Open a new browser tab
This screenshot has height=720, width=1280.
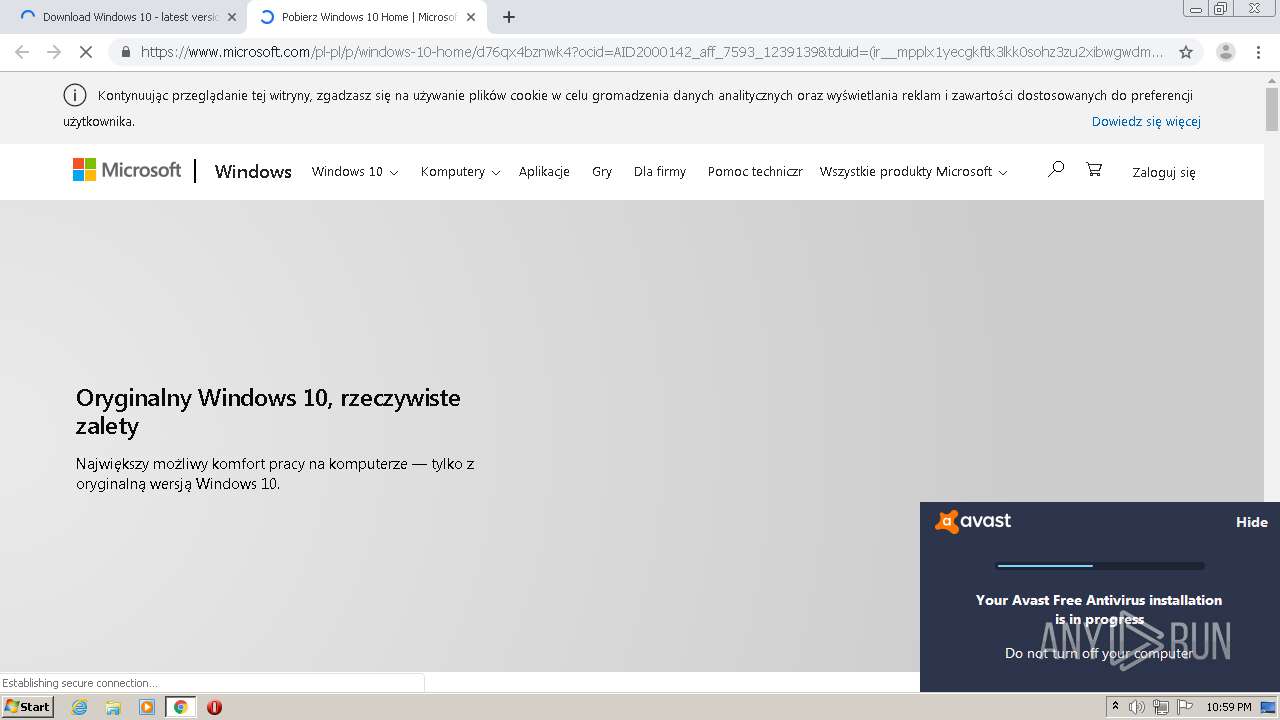click(x=509, y=17)
